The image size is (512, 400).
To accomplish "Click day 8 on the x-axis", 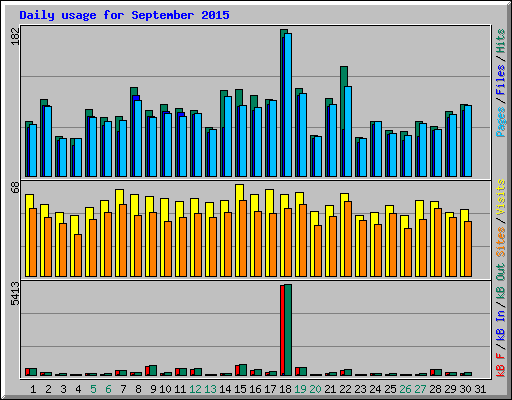I will pyautogui.click(x=138, y=389).
